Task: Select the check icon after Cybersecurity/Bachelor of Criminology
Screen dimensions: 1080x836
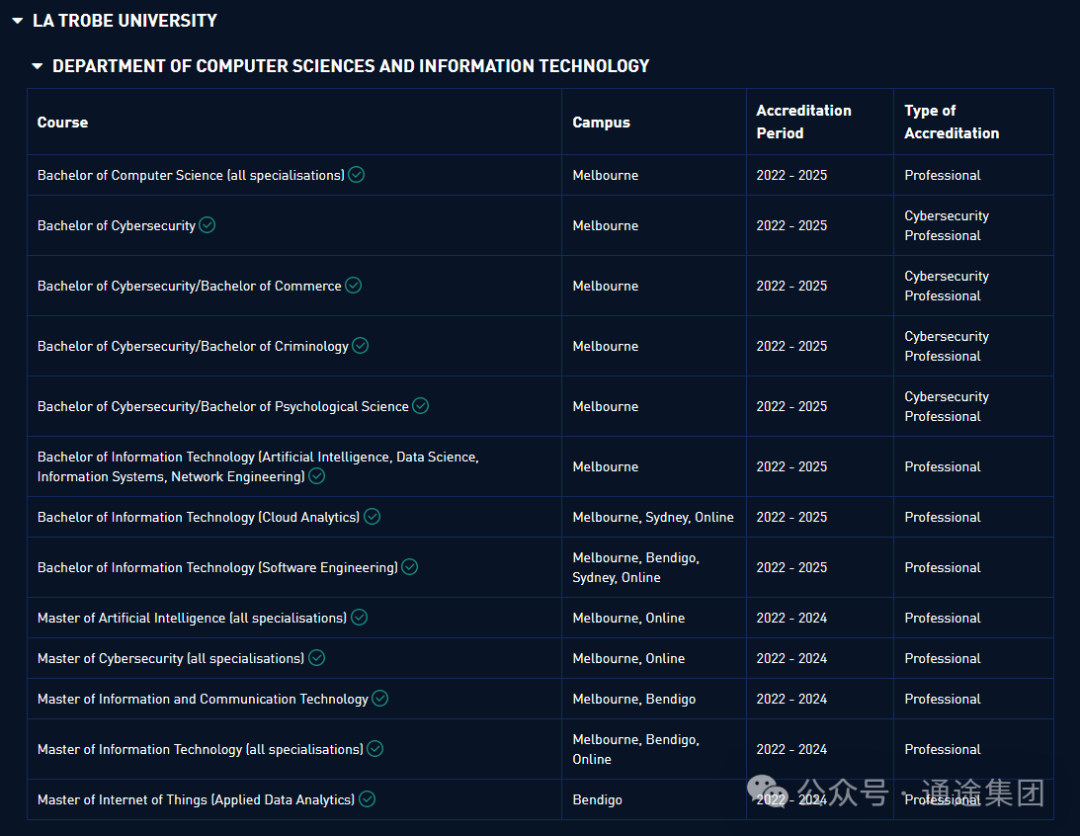Action: point(360,346)
